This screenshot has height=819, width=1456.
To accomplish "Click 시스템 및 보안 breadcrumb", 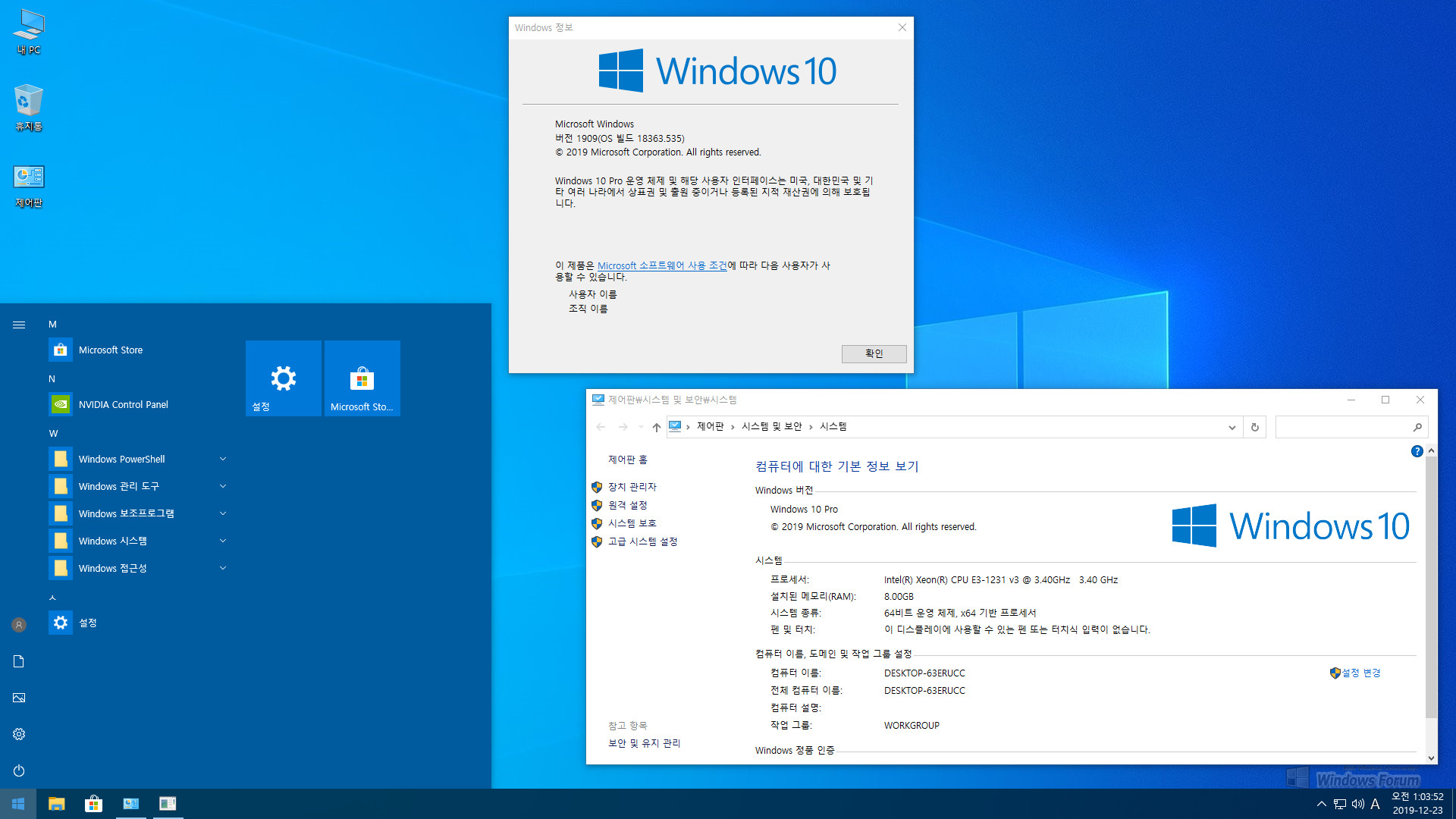I will click(x=772, y=426).
